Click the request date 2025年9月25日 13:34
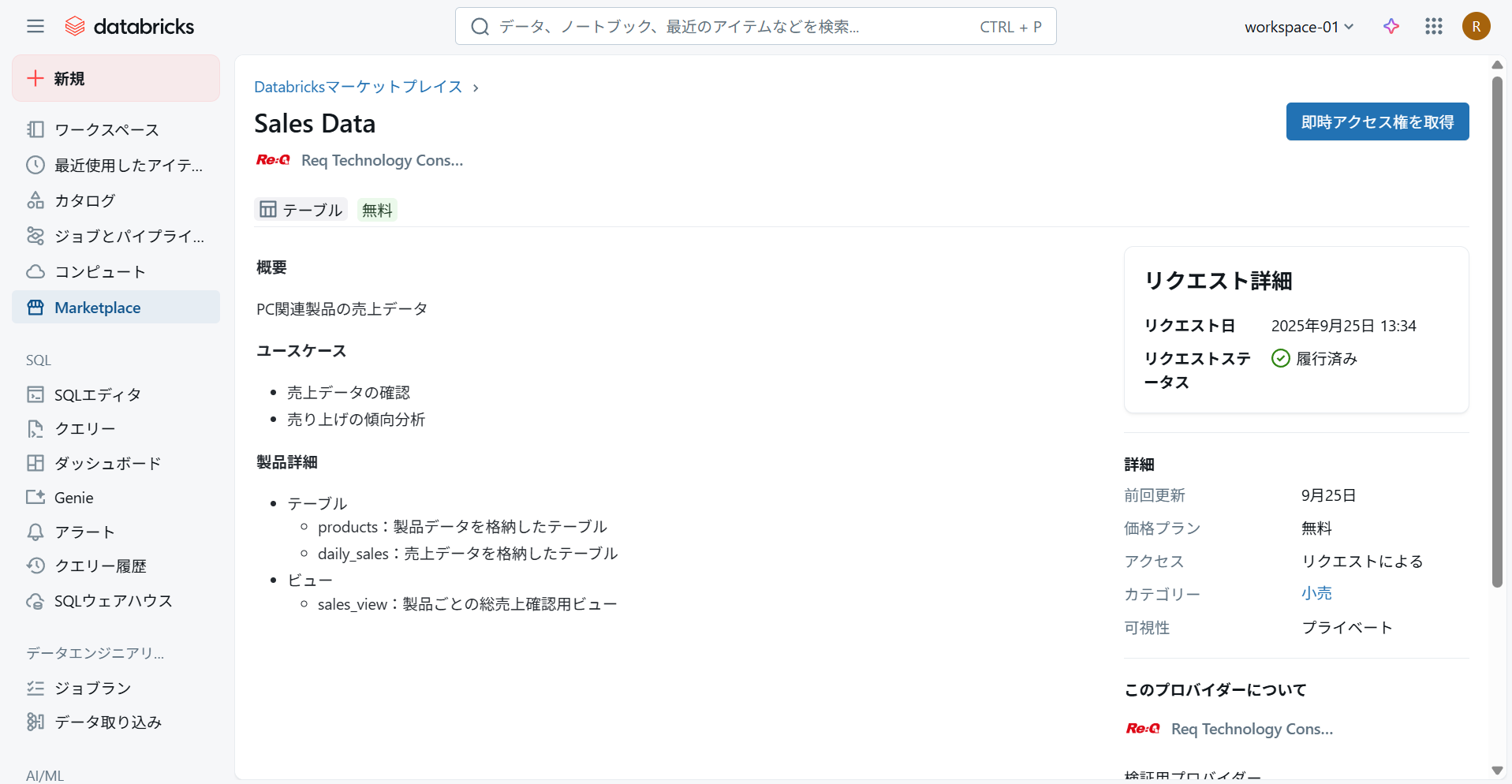 [x=1344, y=326]
